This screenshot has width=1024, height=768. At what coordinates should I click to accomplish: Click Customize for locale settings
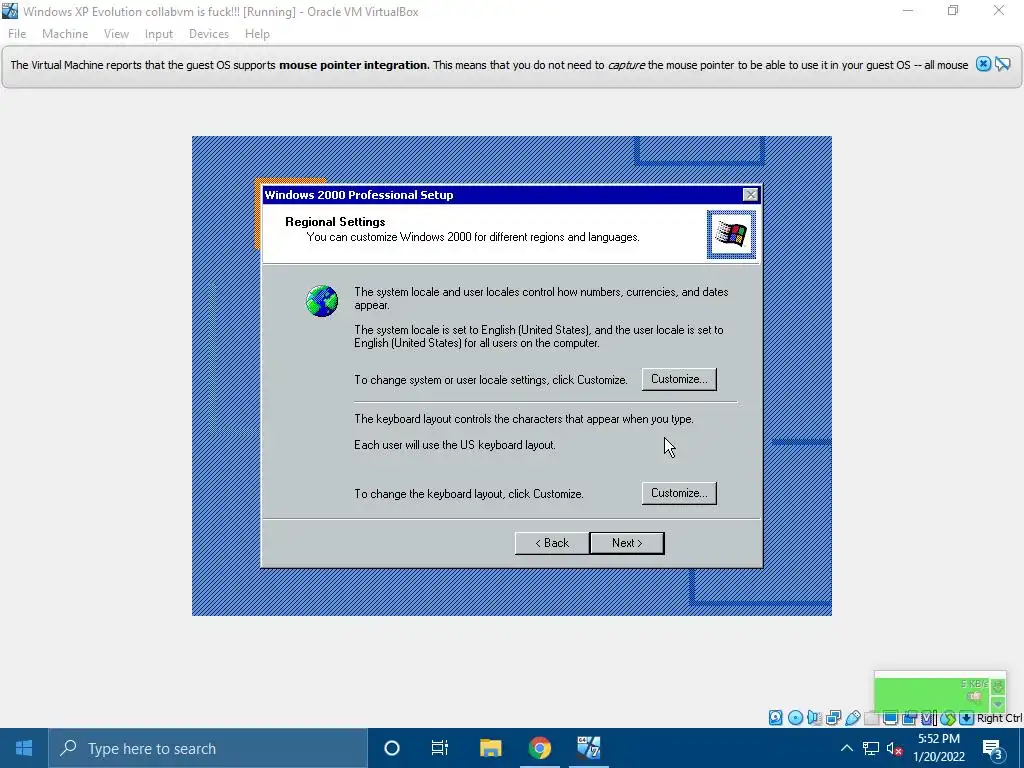tap(679, 379)
